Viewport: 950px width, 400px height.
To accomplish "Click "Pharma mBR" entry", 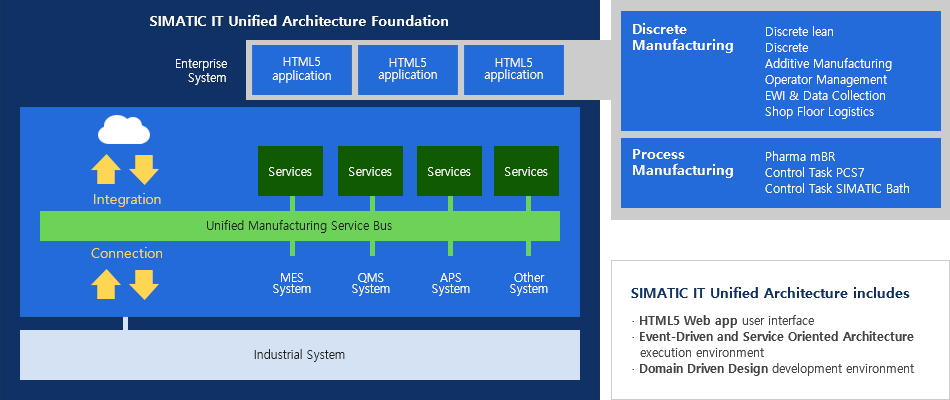I will coord(800,156).
